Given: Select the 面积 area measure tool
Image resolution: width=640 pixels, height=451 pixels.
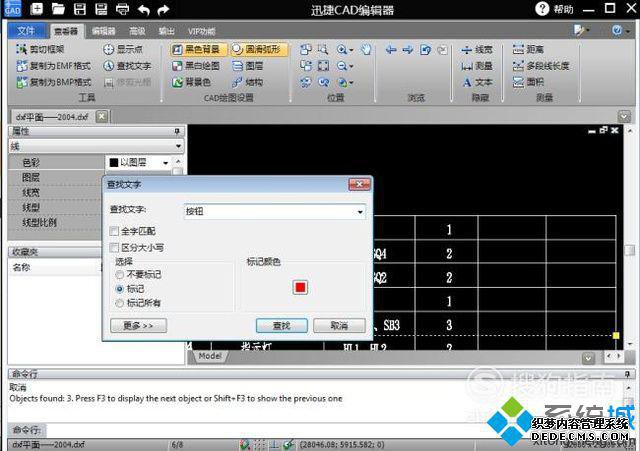Looking at the screenshot, I should [x=528, y=82].
